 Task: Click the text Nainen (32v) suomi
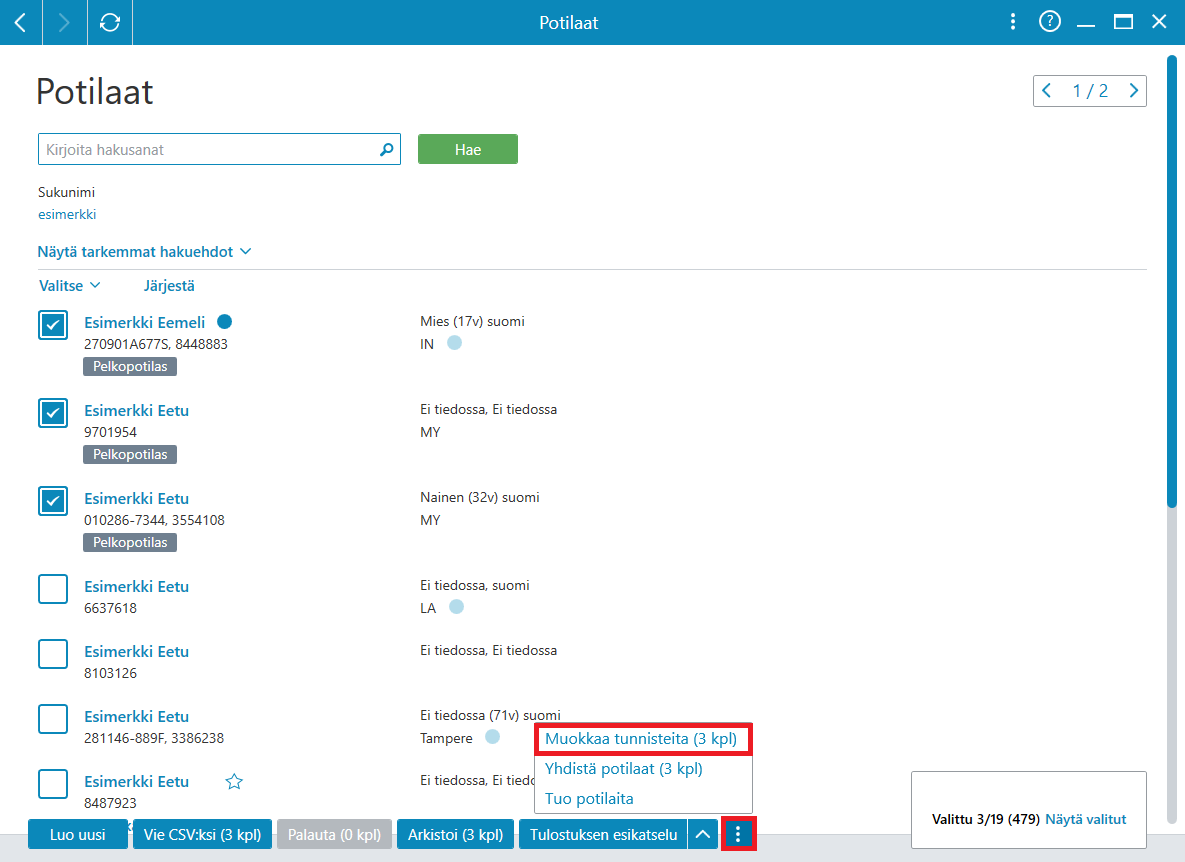(x=480, y=497)
